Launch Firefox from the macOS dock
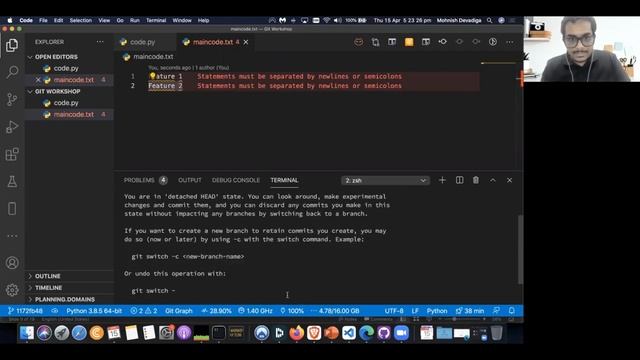Image resolution: width=640 pixels, height=360 pixels. [296, 333]
